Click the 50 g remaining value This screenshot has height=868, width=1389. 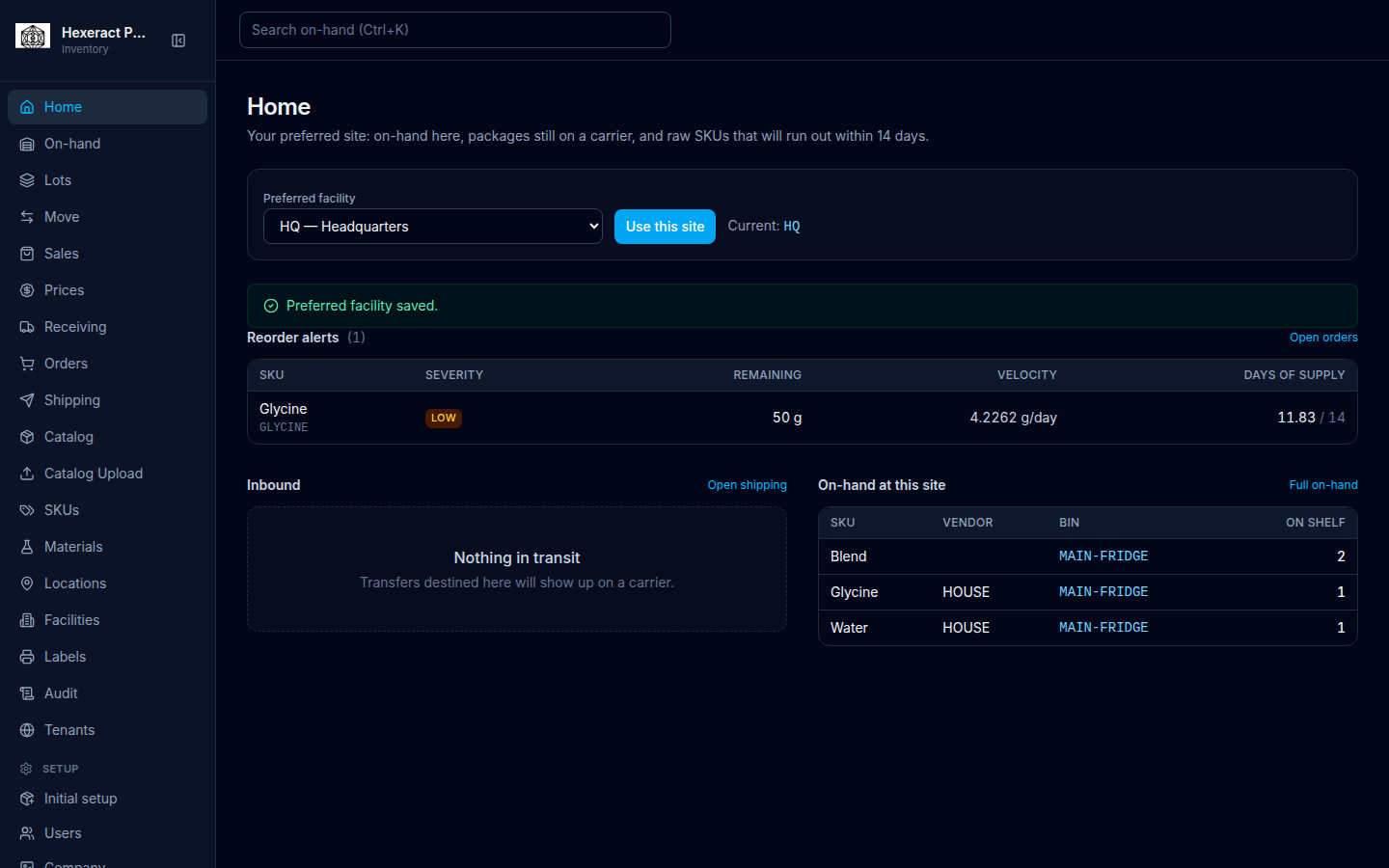click(787, 418)
